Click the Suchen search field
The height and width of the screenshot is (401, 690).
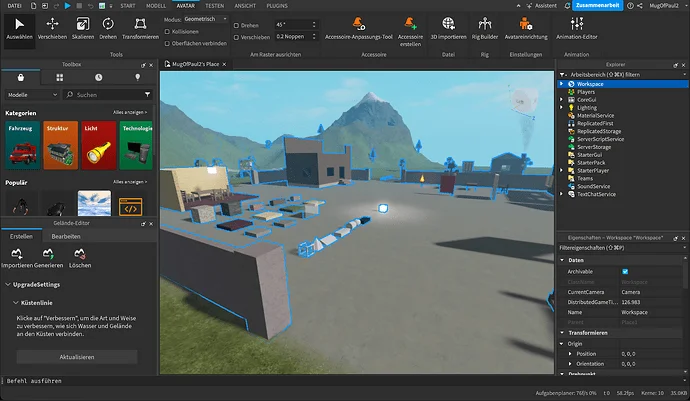click(103, 95)
